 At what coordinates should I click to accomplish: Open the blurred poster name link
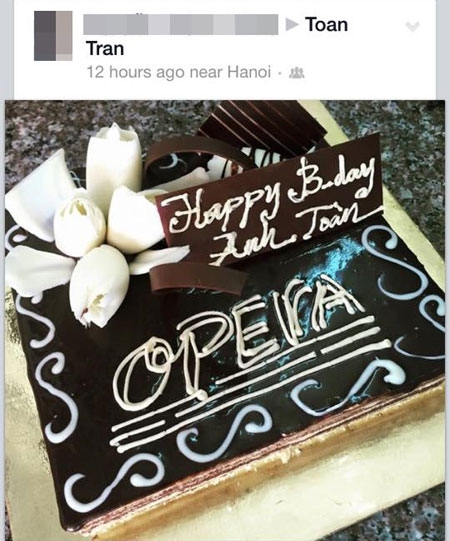click(181, 24)
